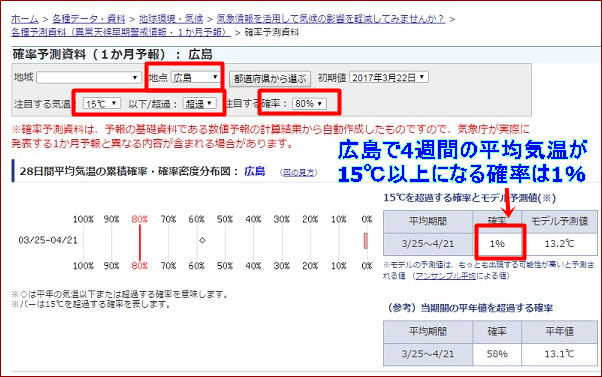Open the 各種予測資料 breadcrumb link

(121, 32)
